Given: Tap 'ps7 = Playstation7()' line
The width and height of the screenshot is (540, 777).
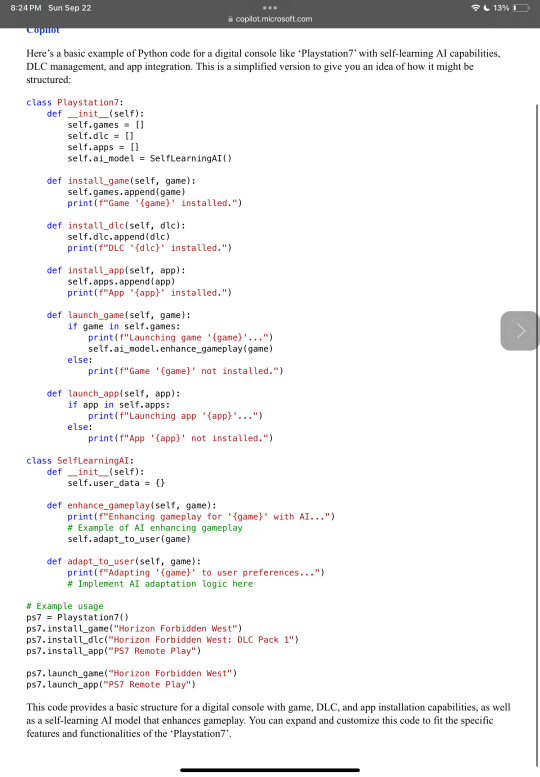Looking at the screenshot, I should pyautogui.click(x=78, y=617).
